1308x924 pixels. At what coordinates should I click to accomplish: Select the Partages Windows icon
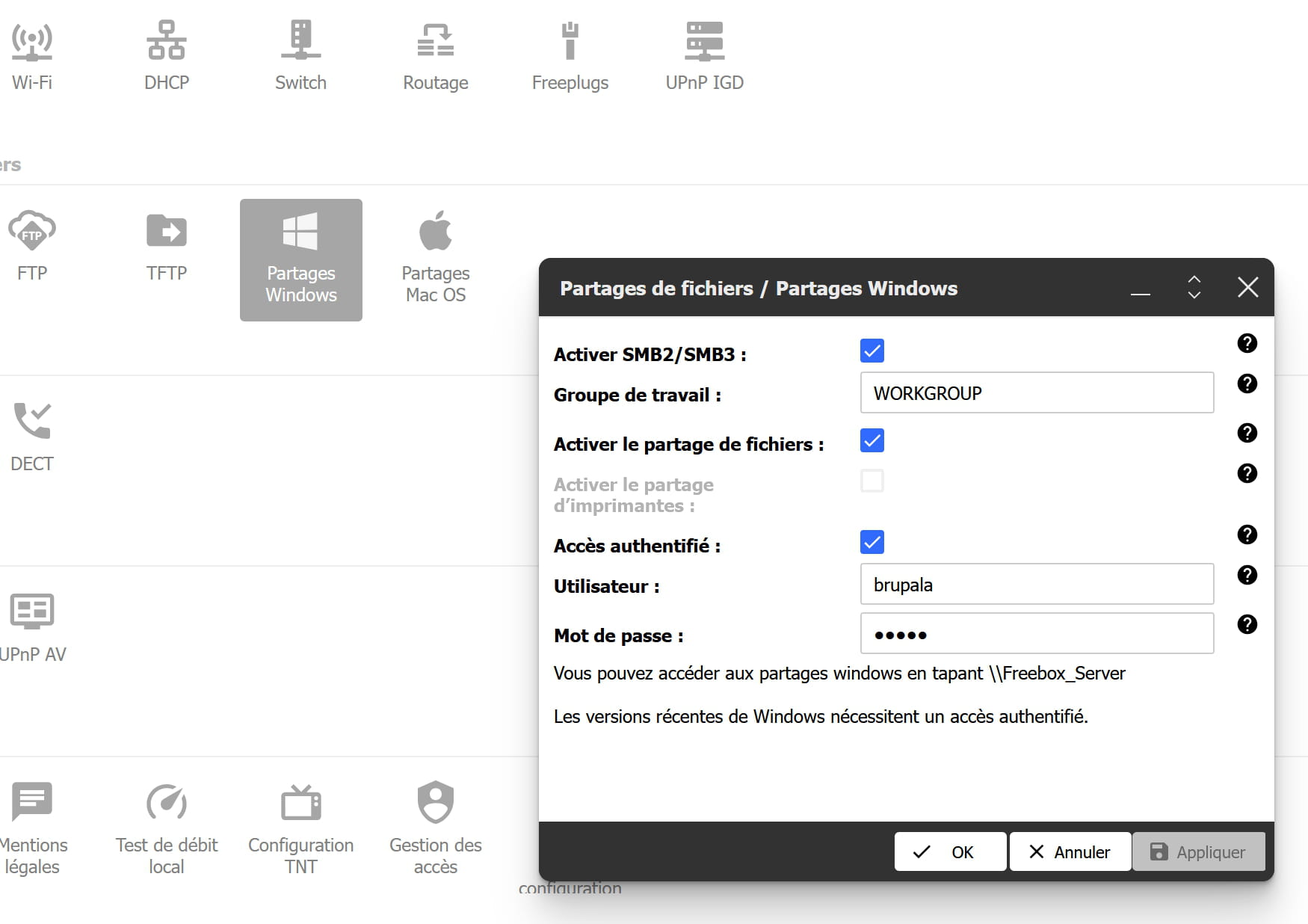pos(301,259)
